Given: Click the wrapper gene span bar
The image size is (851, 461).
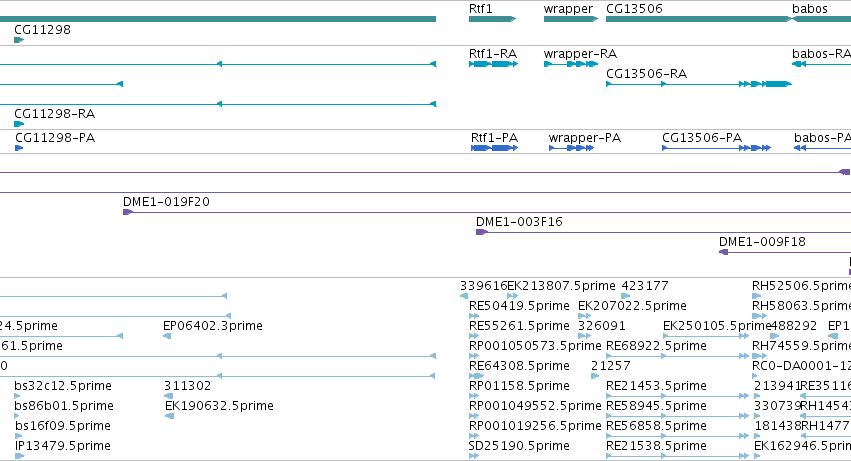Looking at the screenshot, I should tap(571, 19).
